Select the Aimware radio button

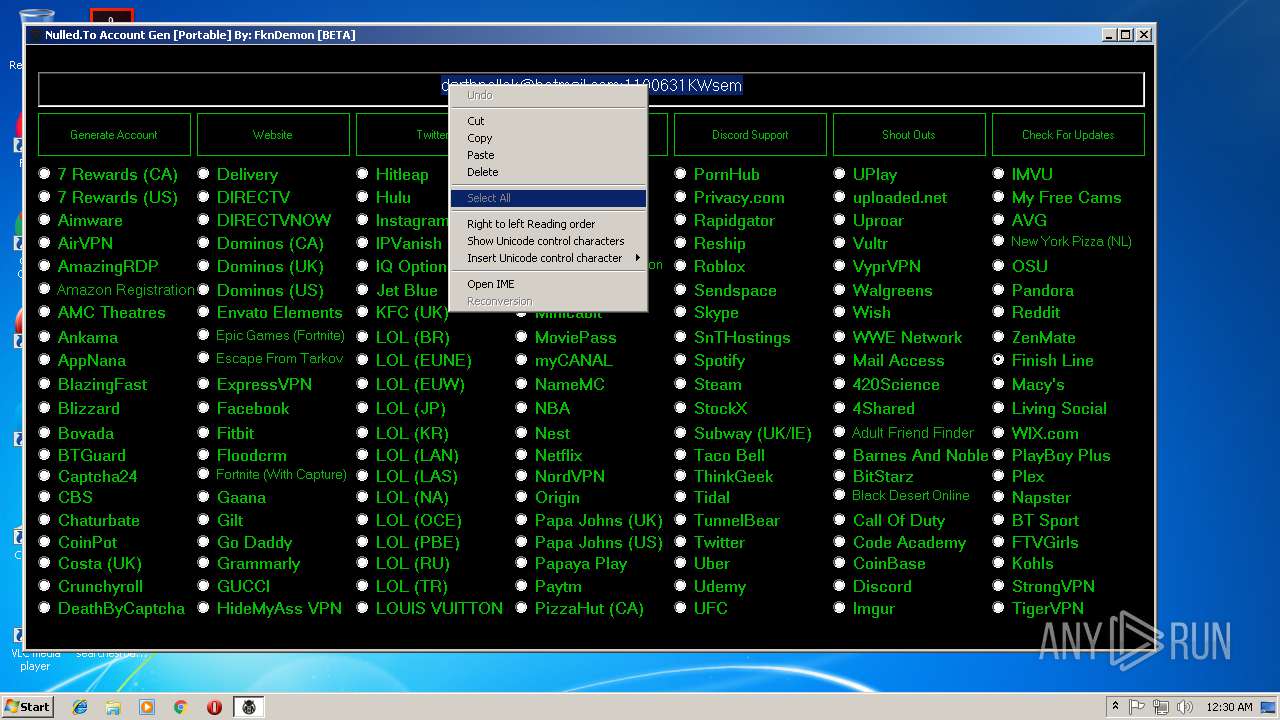coord(44,220)
